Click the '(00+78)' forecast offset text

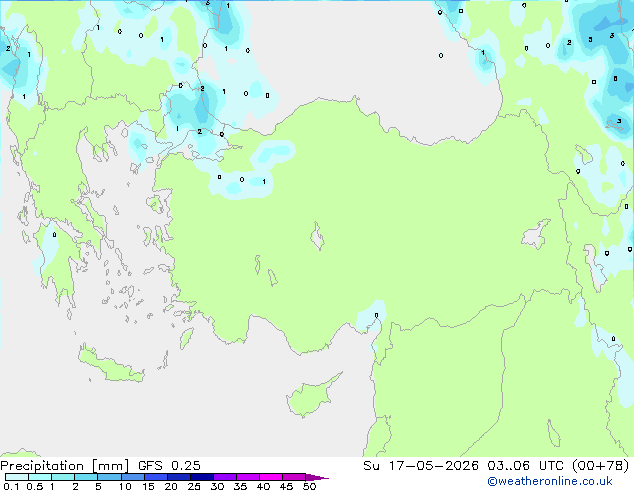(x=601, y=466)
